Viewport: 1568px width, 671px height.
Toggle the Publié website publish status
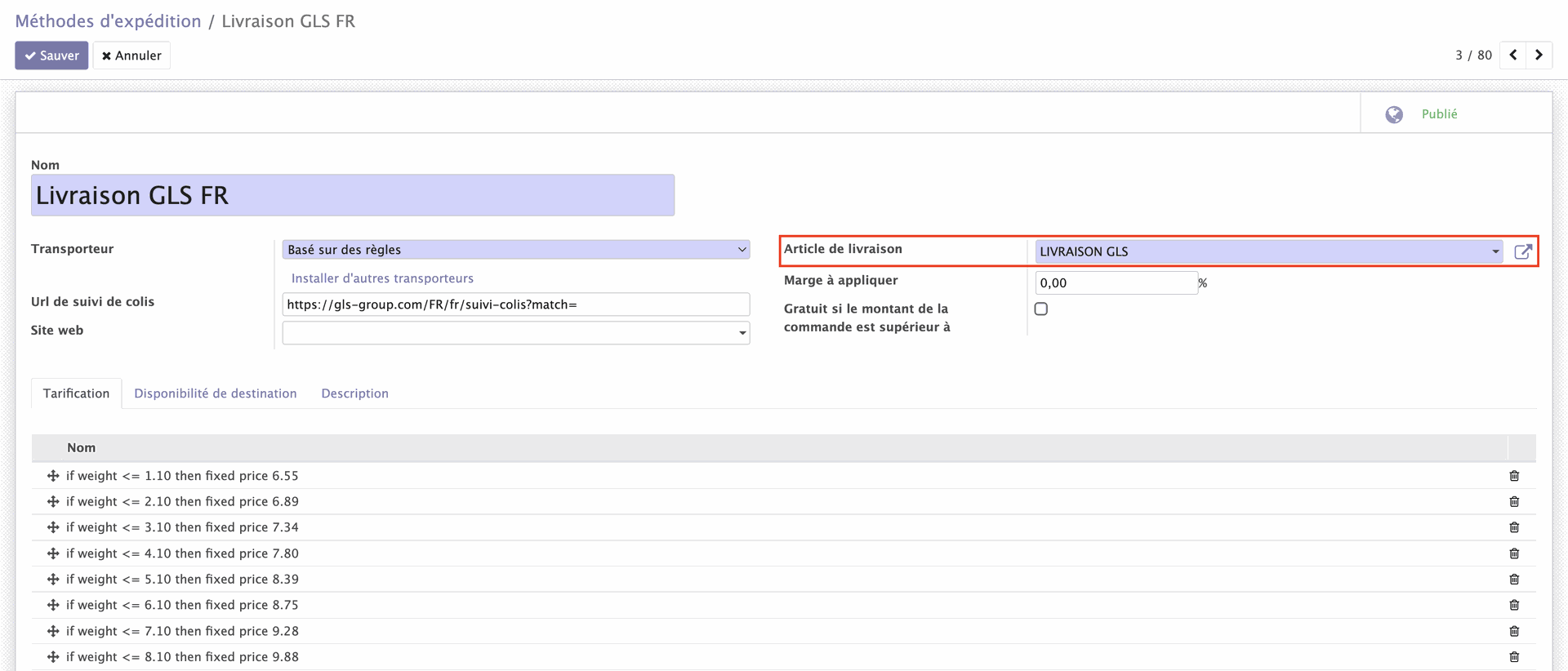pos(1438,114)
